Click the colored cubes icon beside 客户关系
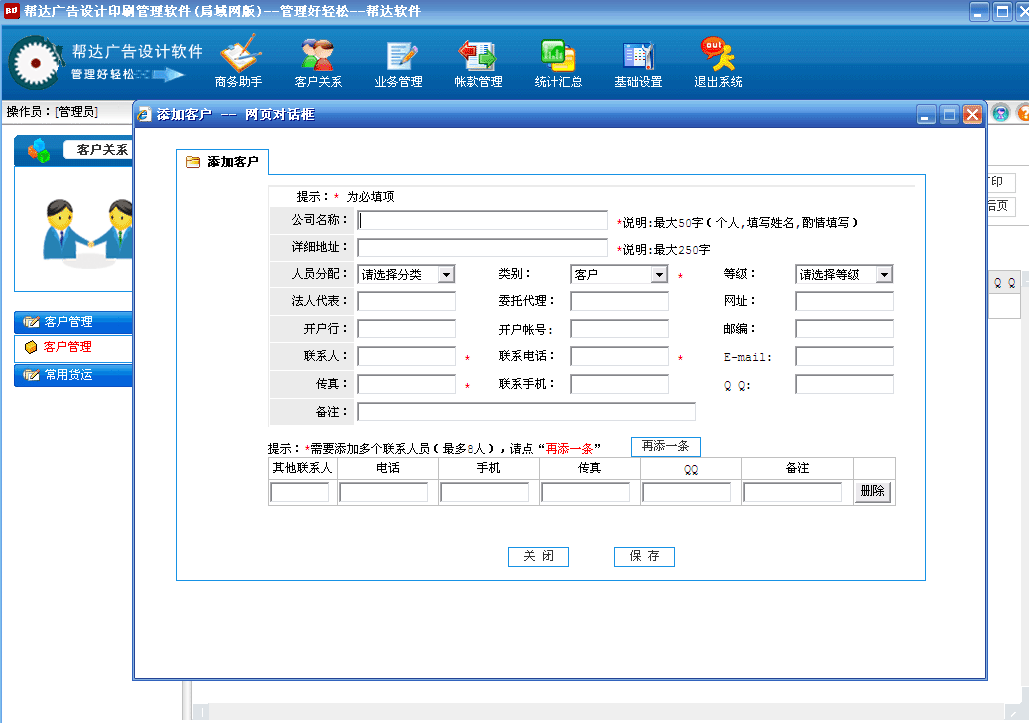The width and height of the screenshot is (1029, 723). point(39,150)
